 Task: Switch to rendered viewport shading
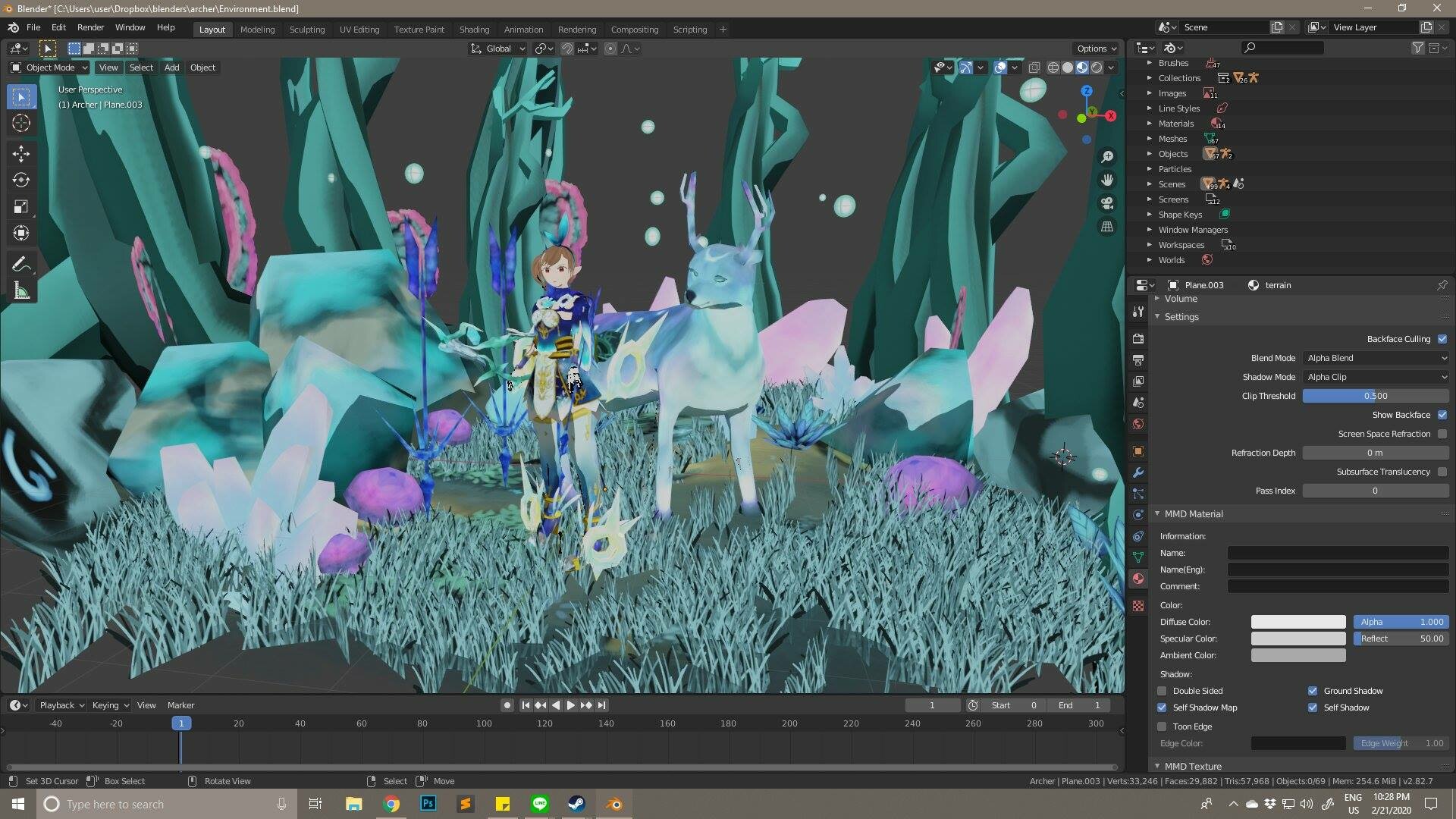[x=1097, y=67]
